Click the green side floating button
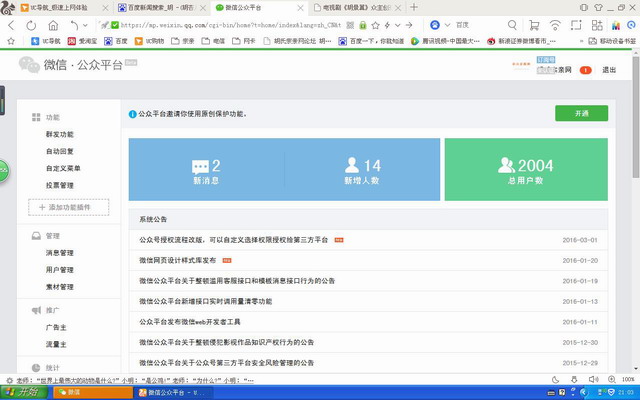The image size is (640, 400). pyautogui.click(x=4, y=170)
